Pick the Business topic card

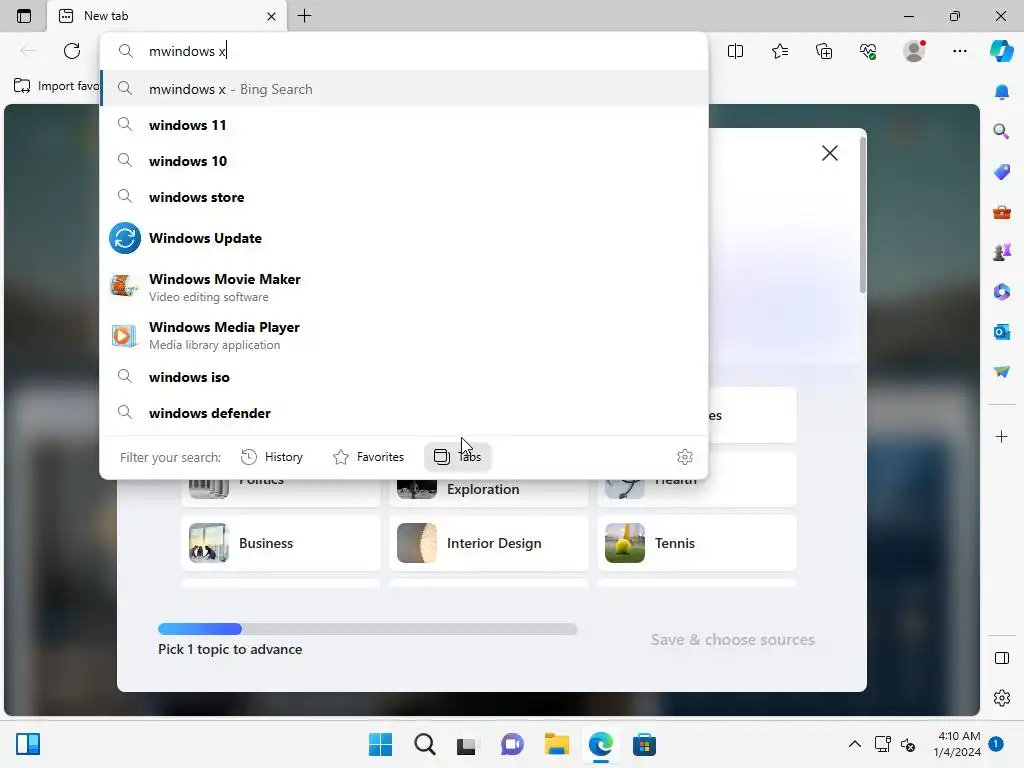coord(281,543)
